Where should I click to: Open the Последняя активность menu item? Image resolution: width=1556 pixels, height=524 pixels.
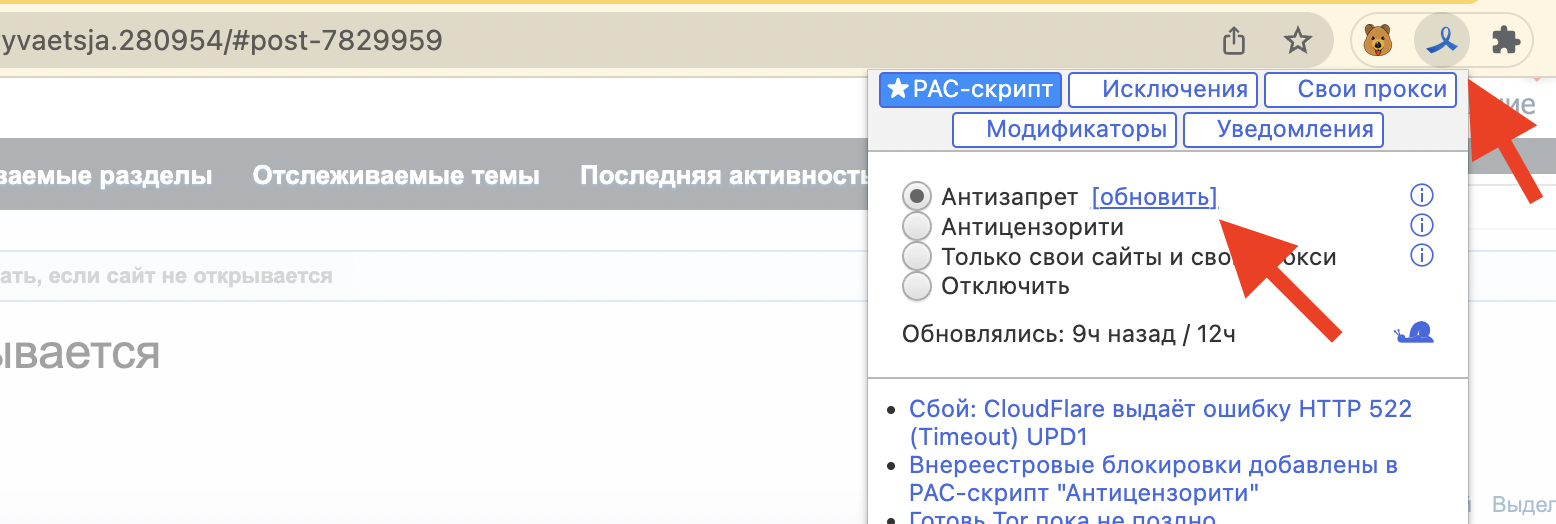(x=723, y=176)
